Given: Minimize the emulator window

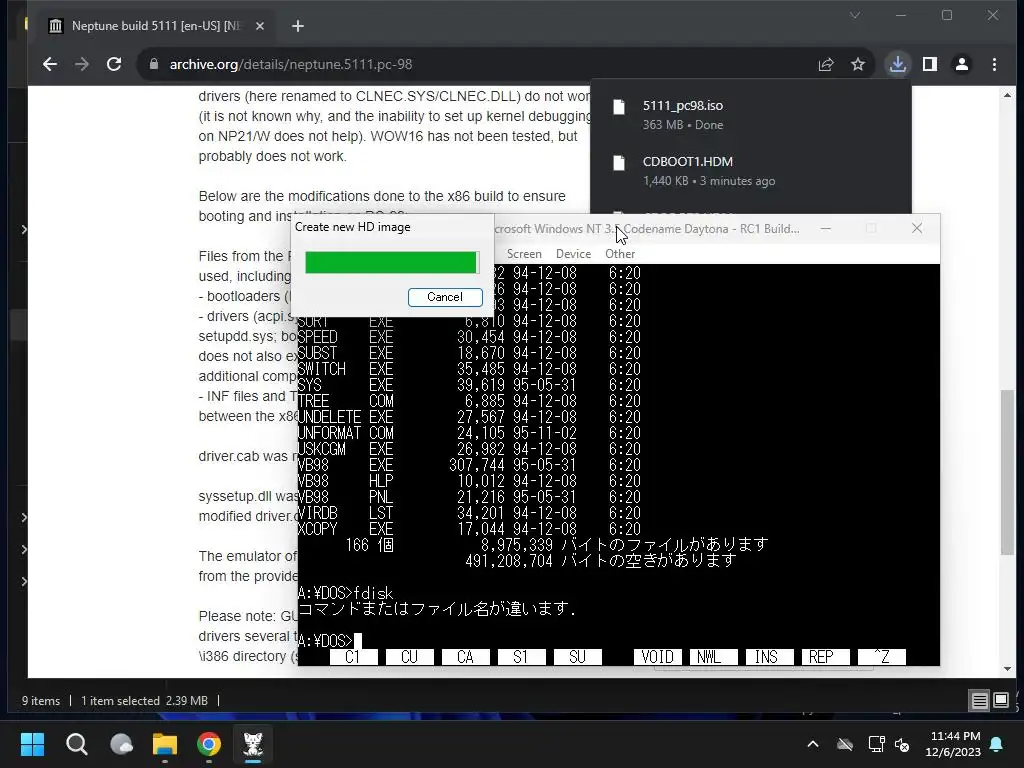Looking at the screenshot, I should coord(825,229).
